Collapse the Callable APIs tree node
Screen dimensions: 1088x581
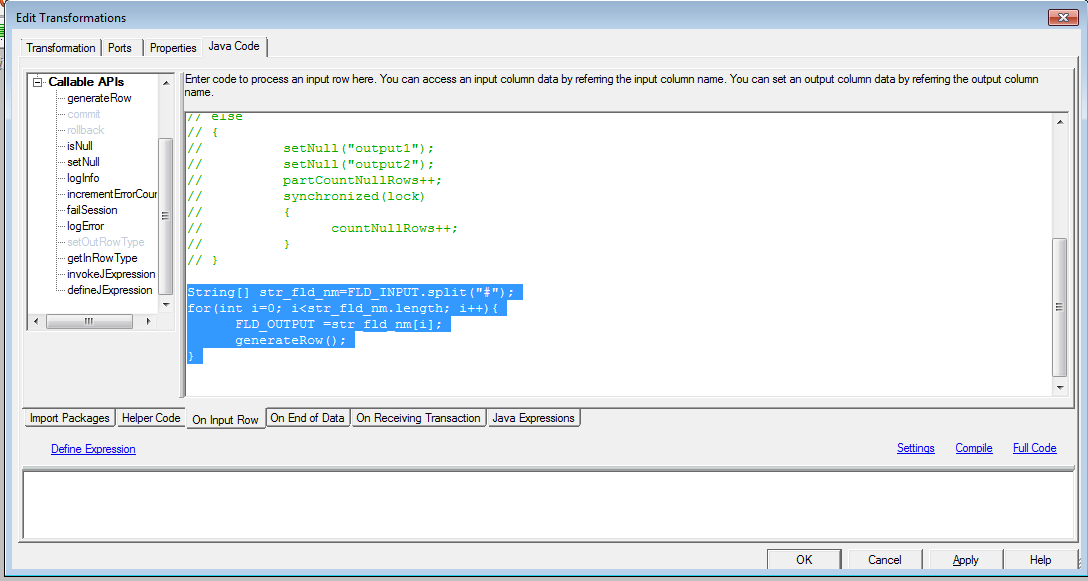point(38,82)
